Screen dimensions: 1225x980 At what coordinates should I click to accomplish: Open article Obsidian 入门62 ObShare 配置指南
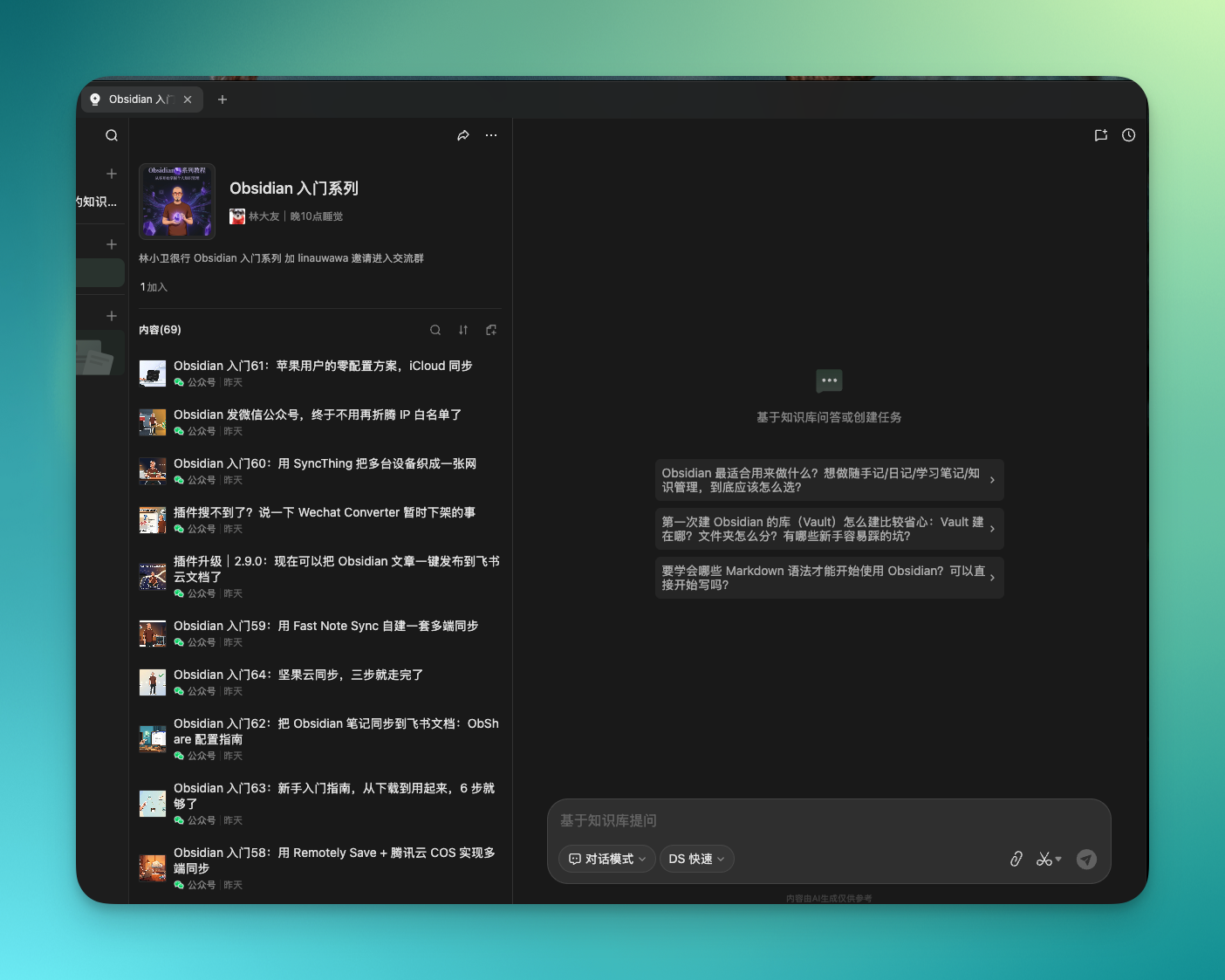coord(319,739)
